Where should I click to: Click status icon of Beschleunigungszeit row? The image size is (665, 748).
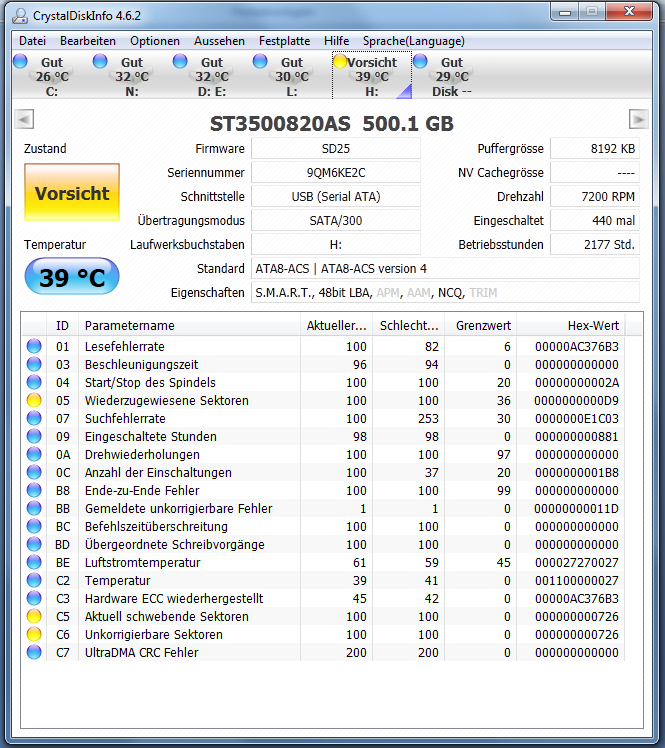point(34,364)
